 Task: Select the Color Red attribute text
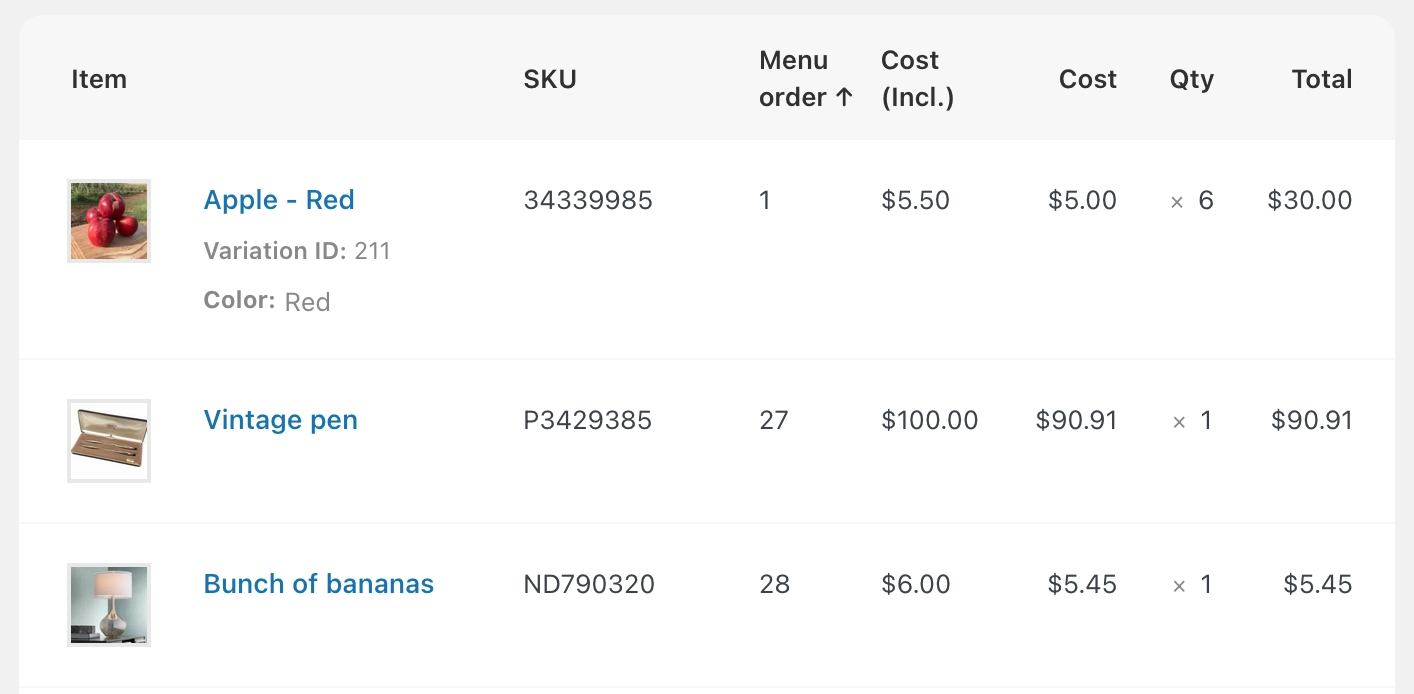point(308,302)
